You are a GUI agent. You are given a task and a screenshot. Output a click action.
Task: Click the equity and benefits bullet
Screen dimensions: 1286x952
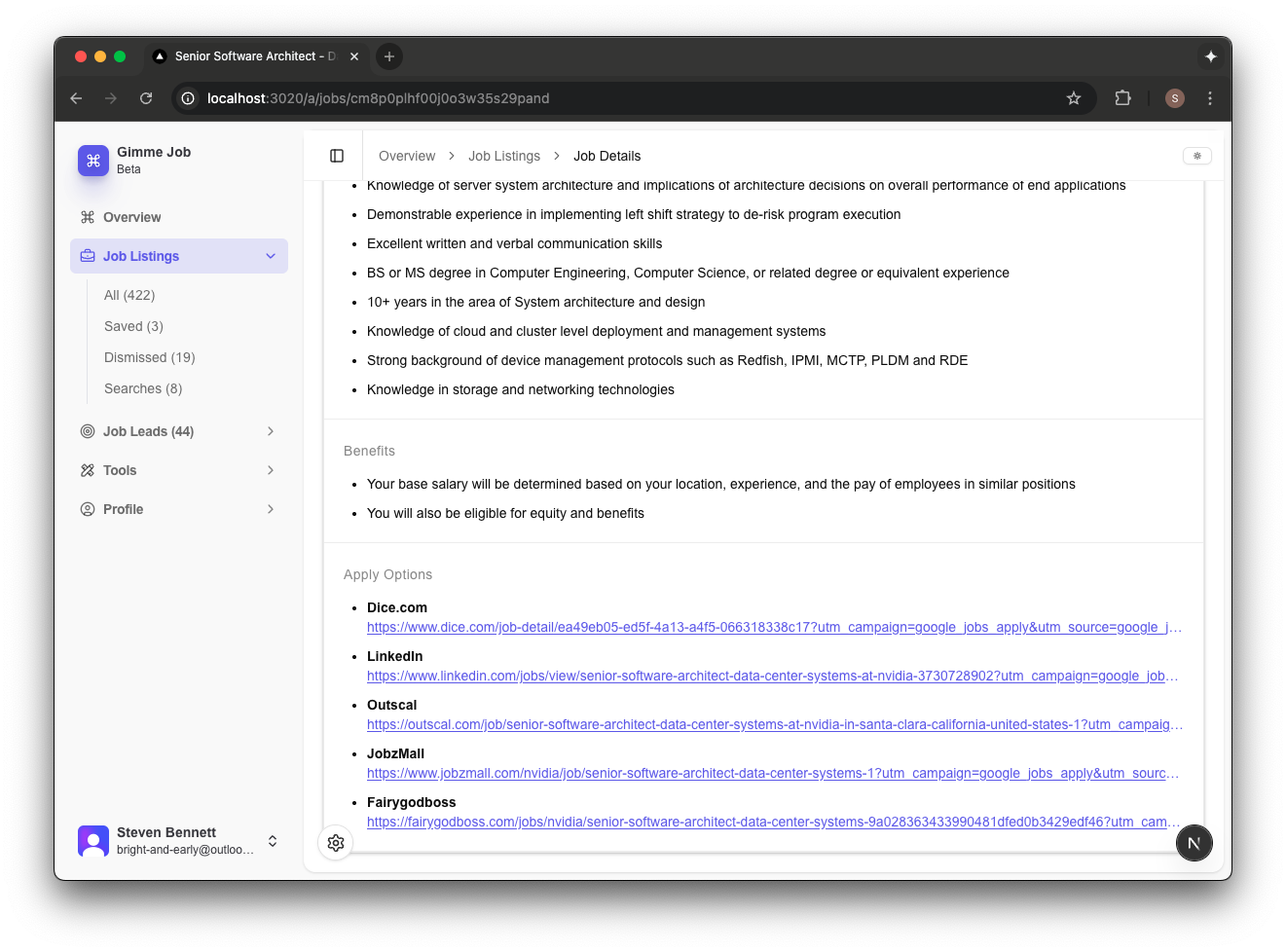click(x=505, y=513)
